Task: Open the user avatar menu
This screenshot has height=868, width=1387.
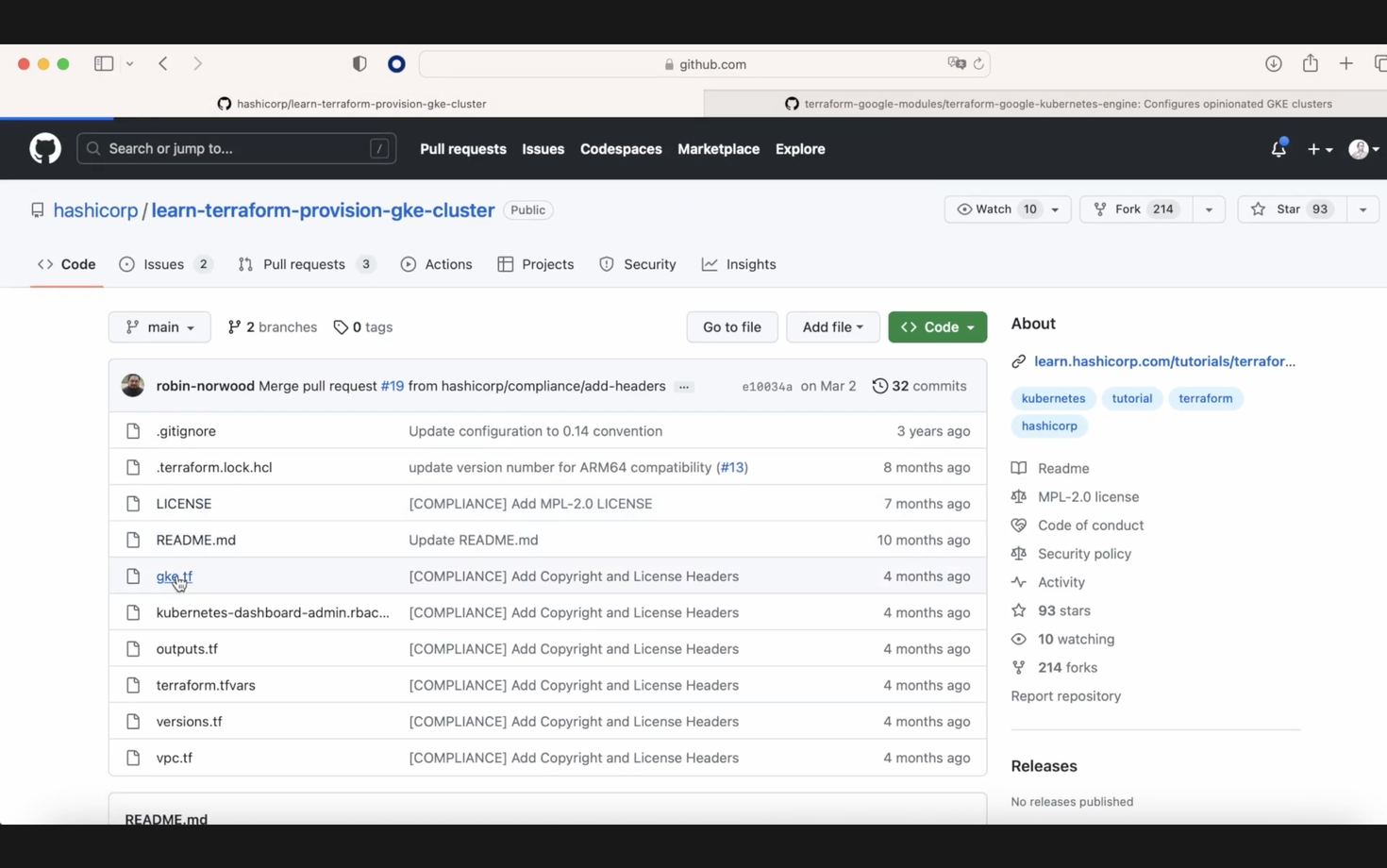Action: [1363, 149]
